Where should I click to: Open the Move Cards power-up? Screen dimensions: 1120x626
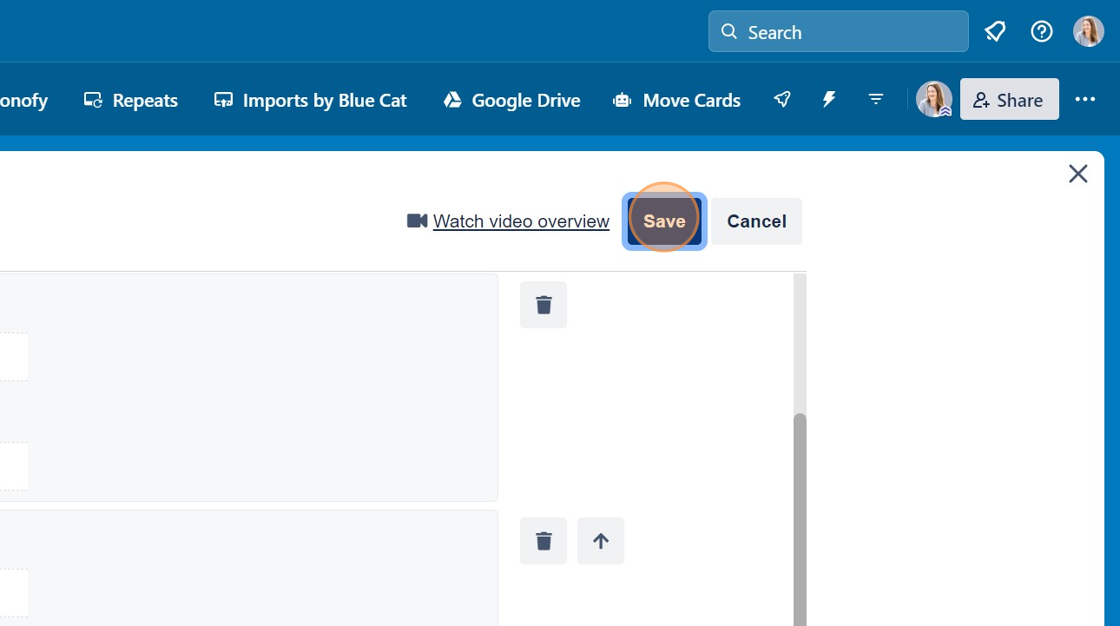[677, 100]
